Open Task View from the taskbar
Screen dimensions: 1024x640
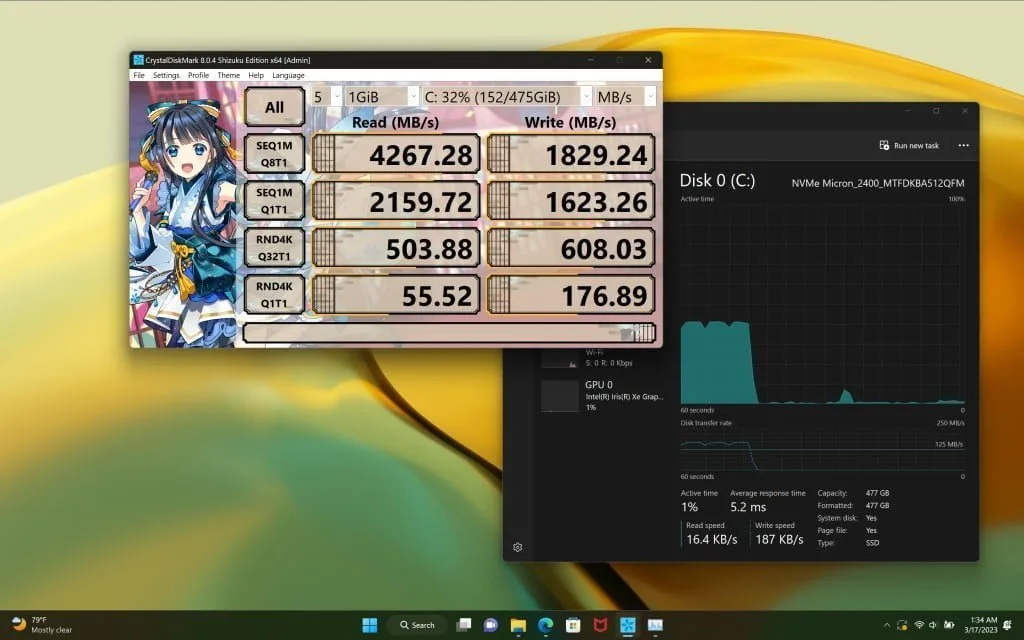463,625
